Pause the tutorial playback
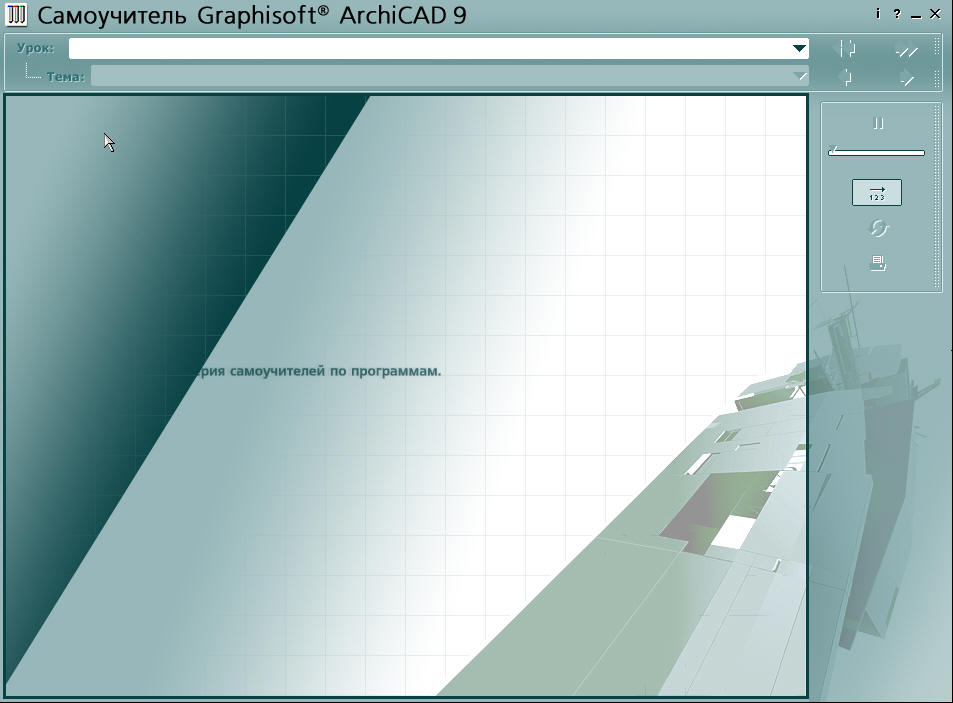This screenshot has height=703, width=953. (878, 123)
